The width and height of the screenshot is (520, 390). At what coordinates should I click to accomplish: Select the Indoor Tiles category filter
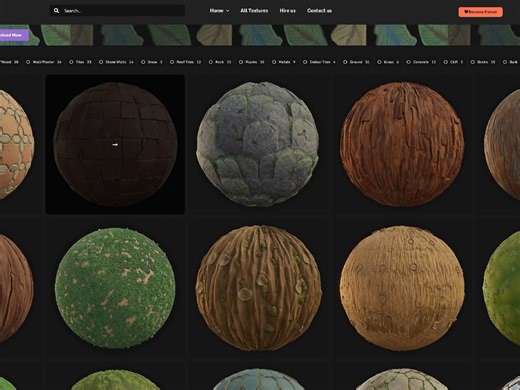coord(319,62)
